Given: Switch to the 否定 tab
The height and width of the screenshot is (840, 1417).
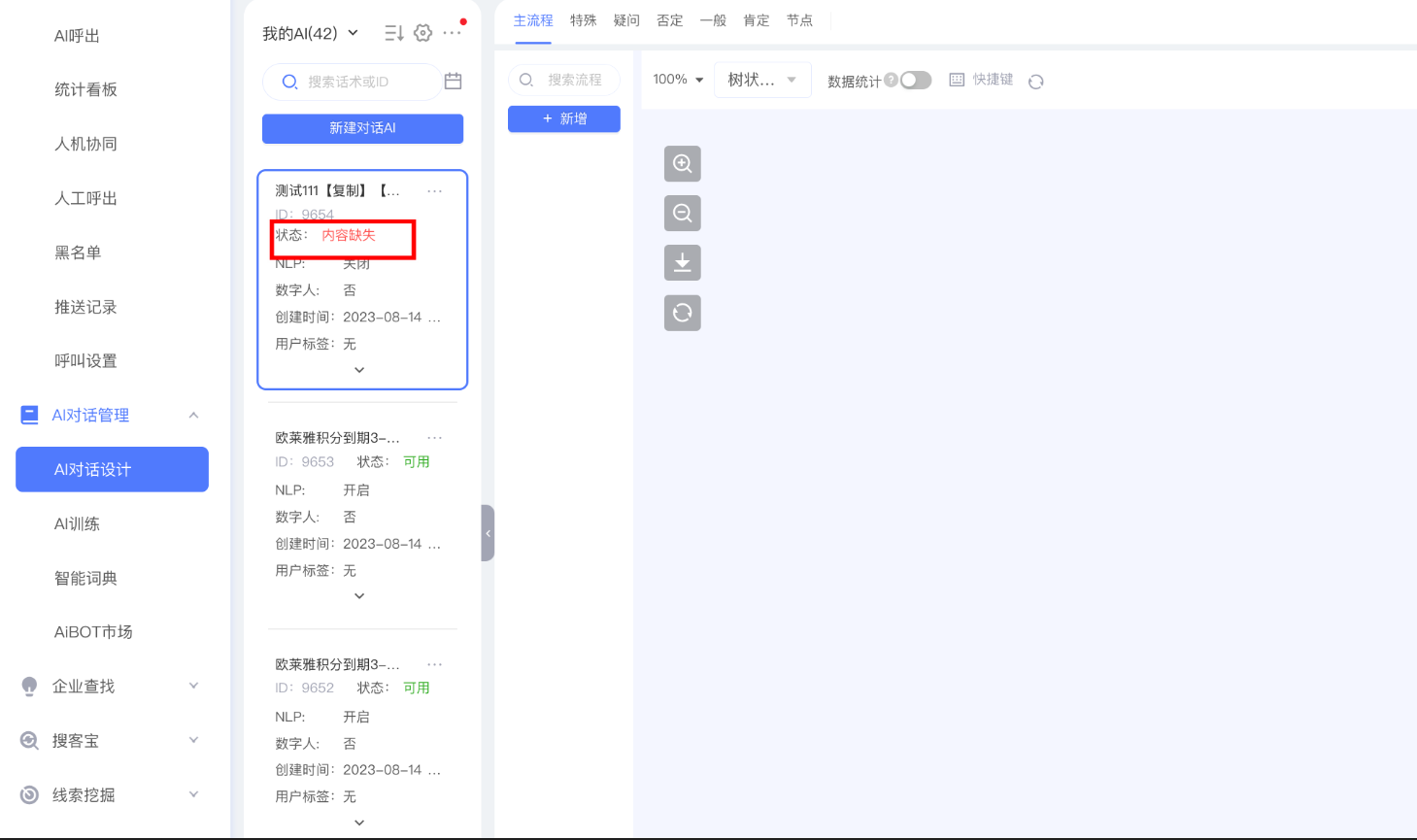Looking at the screenshot, I should point(669,20).
